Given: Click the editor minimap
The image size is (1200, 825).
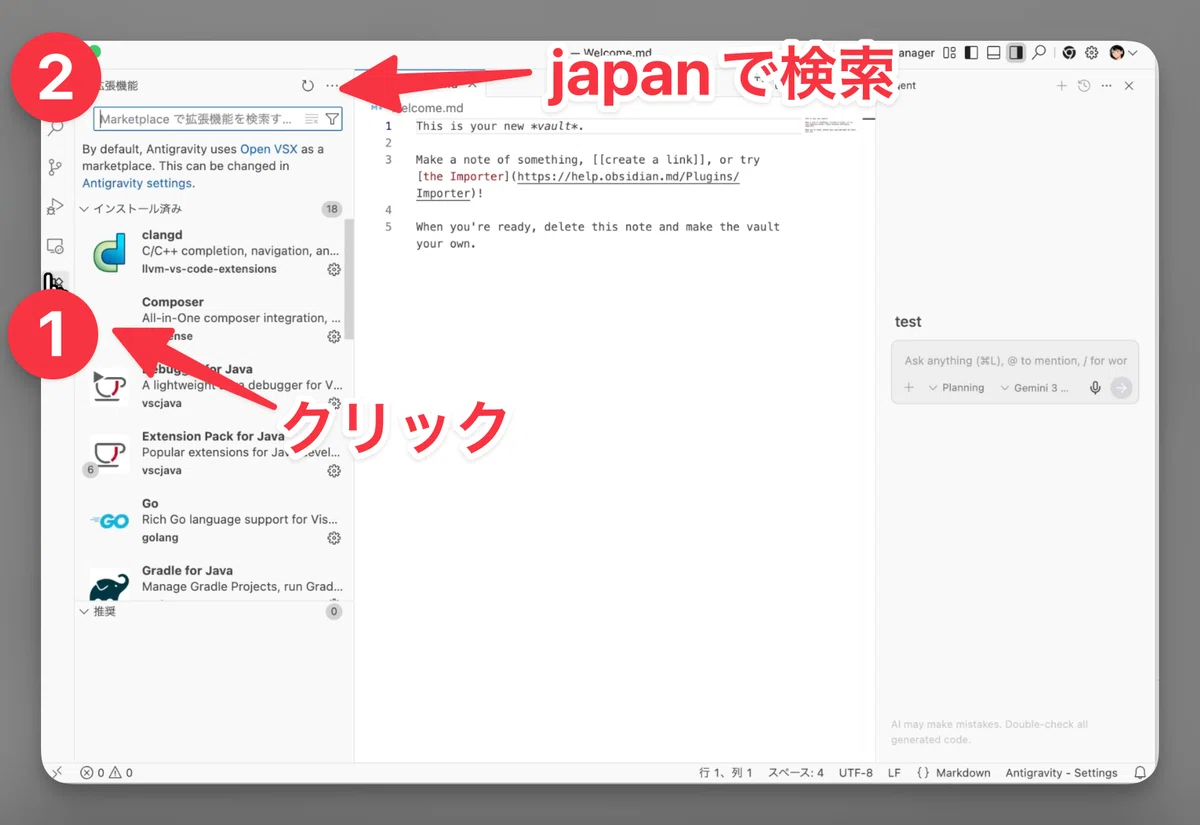Looking at the screenshot, I should click(x=830, y=125).
